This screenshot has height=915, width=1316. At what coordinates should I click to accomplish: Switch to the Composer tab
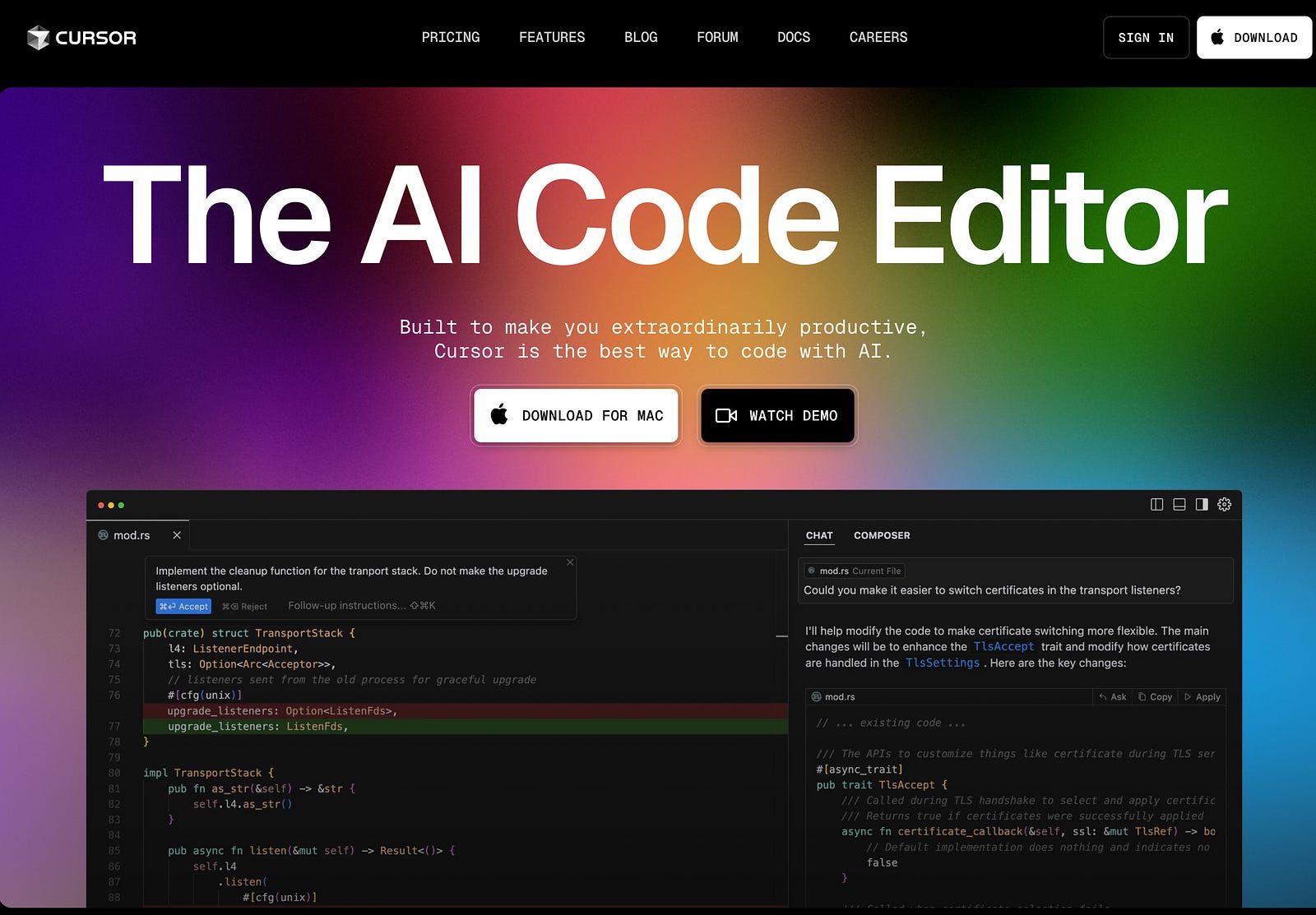(x=882, y=535)
